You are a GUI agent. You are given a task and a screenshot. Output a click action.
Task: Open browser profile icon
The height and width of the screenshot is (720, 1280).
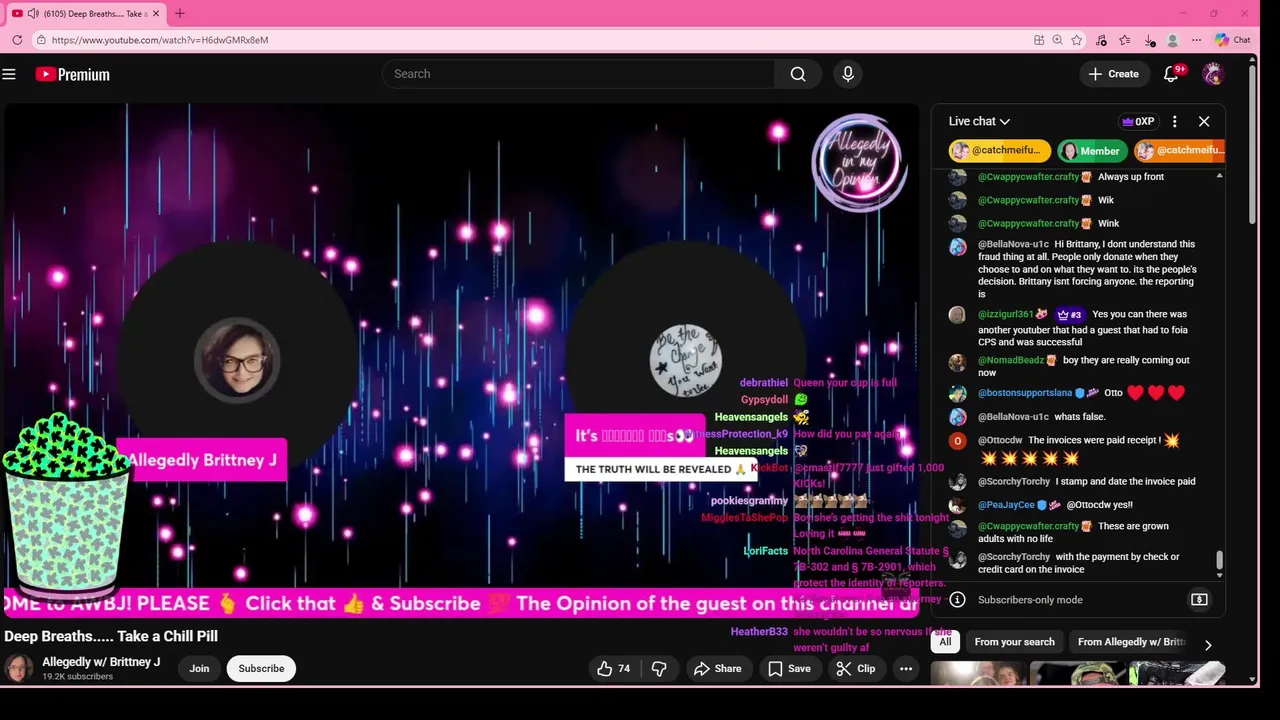[1173, 40]
